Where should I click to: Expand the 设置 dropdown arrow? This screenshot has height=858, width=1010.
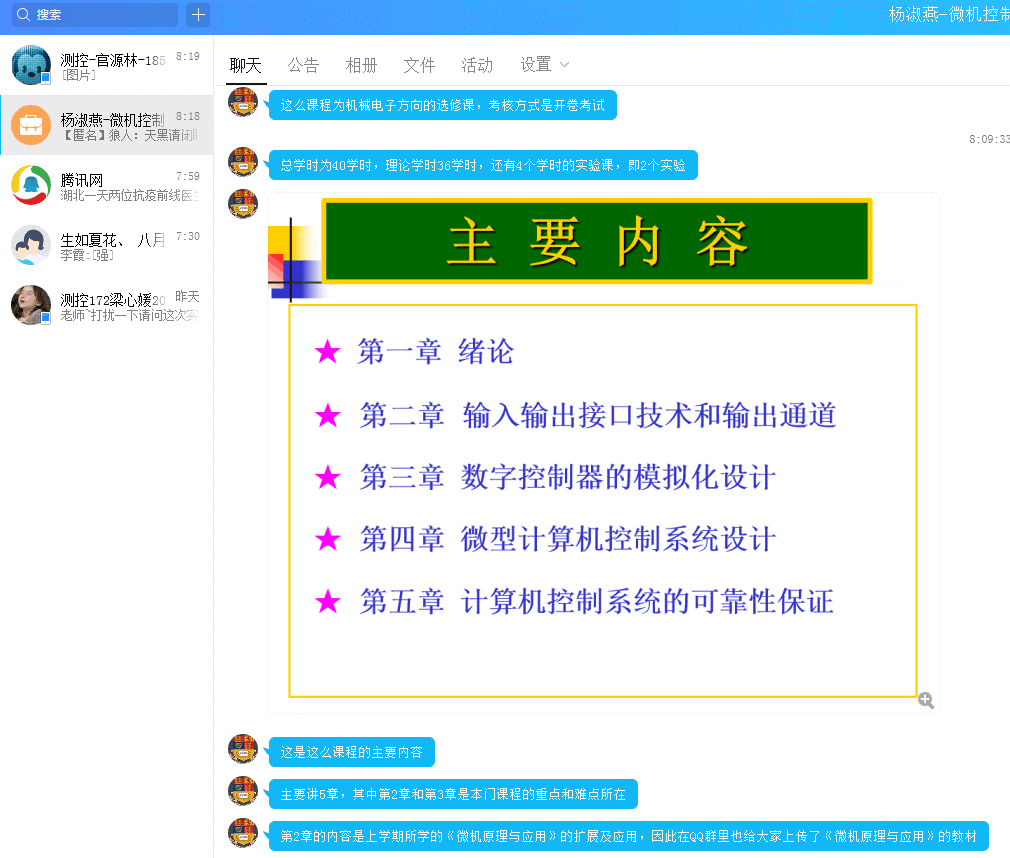coord(565,65)
